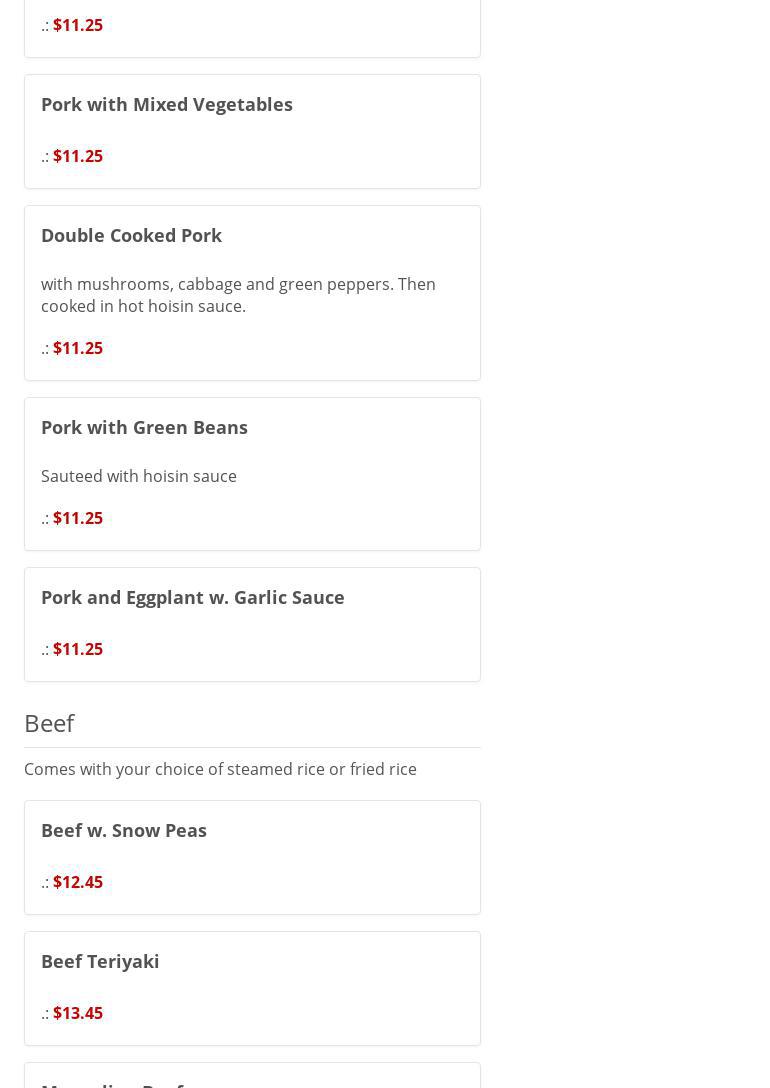770x1088 pixels.
Task: Open the Pork with Mixed Vegetables item
Action: coord(166,104)
